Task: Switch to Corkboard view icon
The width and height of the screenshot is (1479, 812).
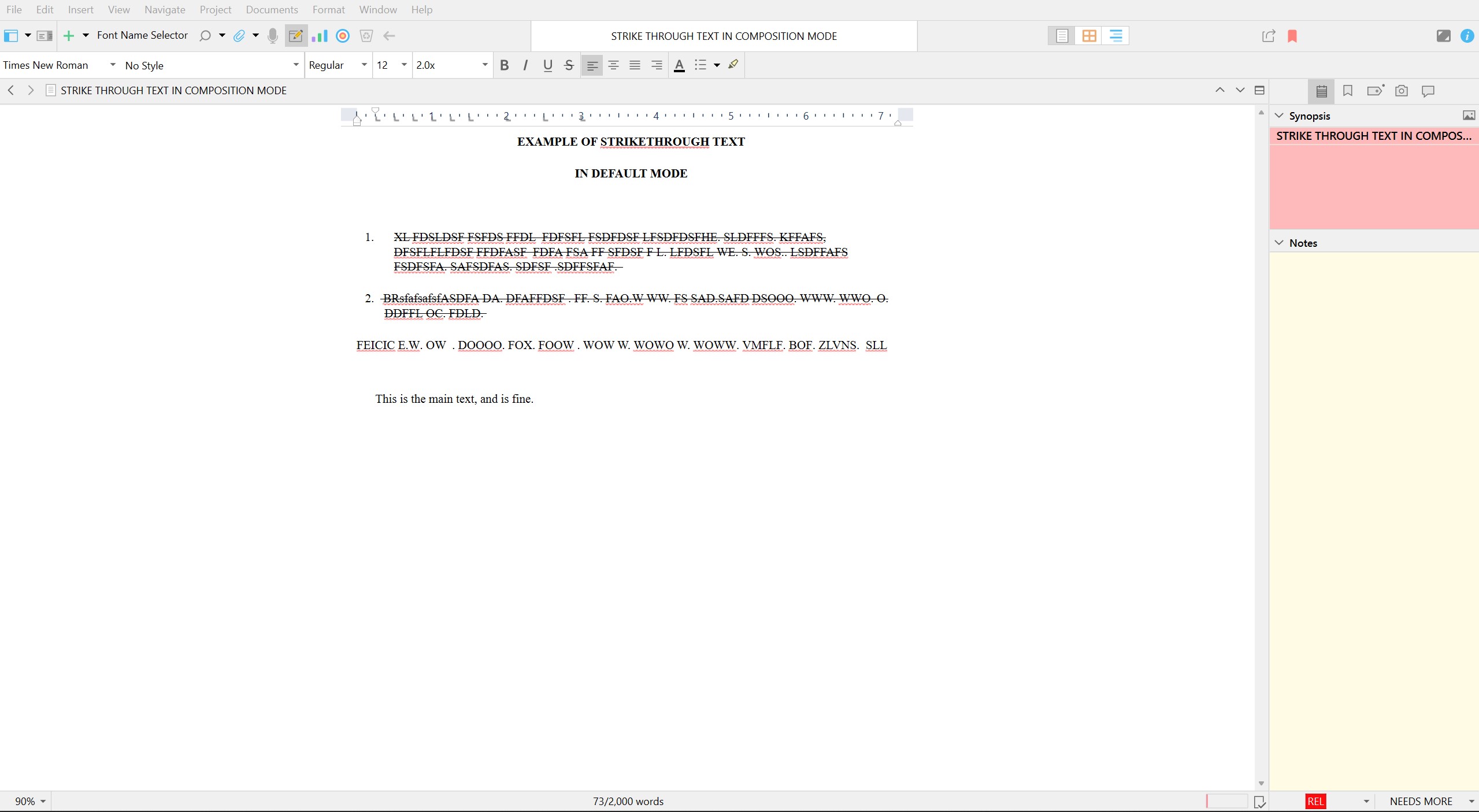Action: pyautogui.click(x=1089, y=35)
